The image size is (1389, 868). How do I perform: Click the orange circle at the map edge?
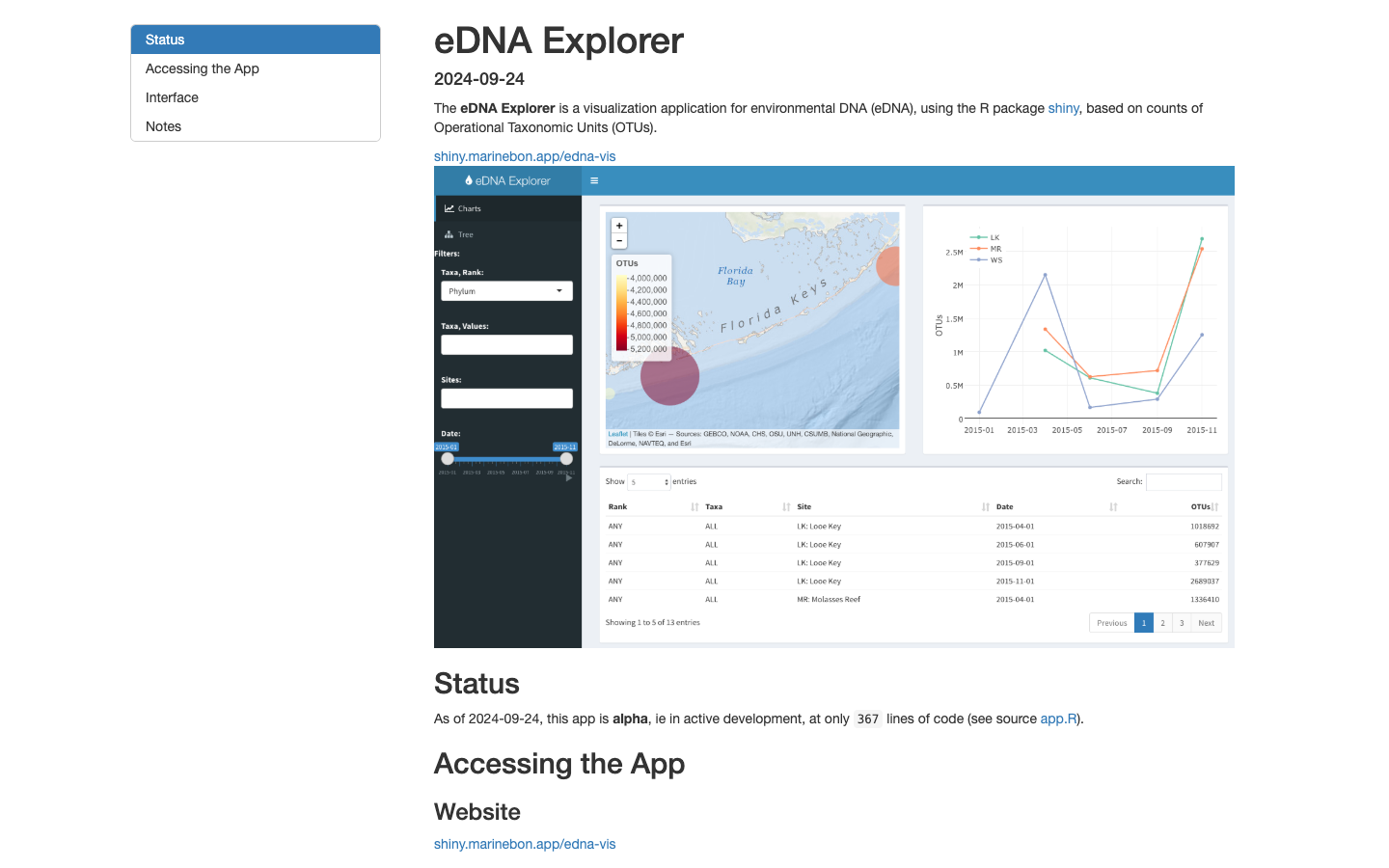coord(888,265)
